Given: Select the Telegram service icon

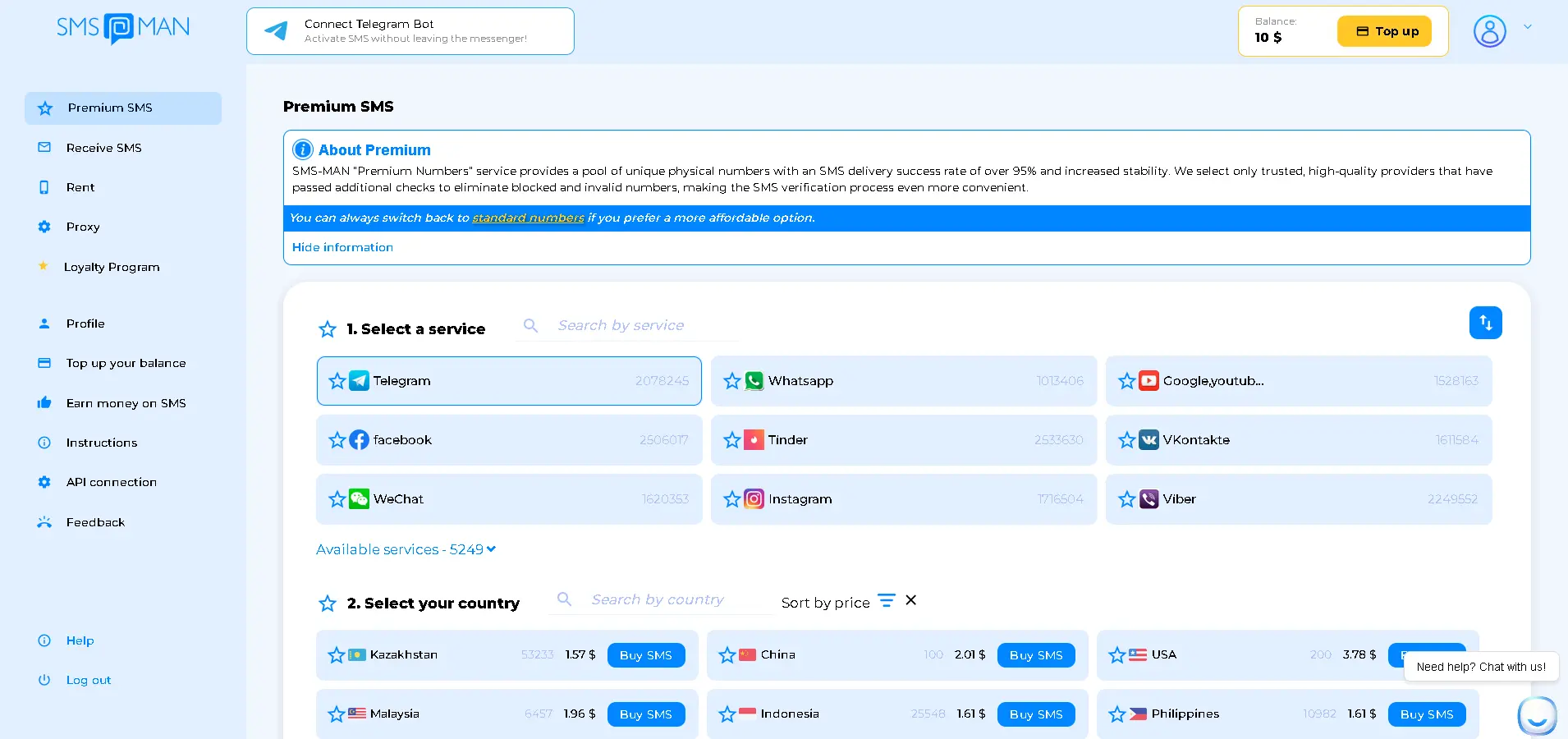Looking at the screenshot, I should [359, 381].
